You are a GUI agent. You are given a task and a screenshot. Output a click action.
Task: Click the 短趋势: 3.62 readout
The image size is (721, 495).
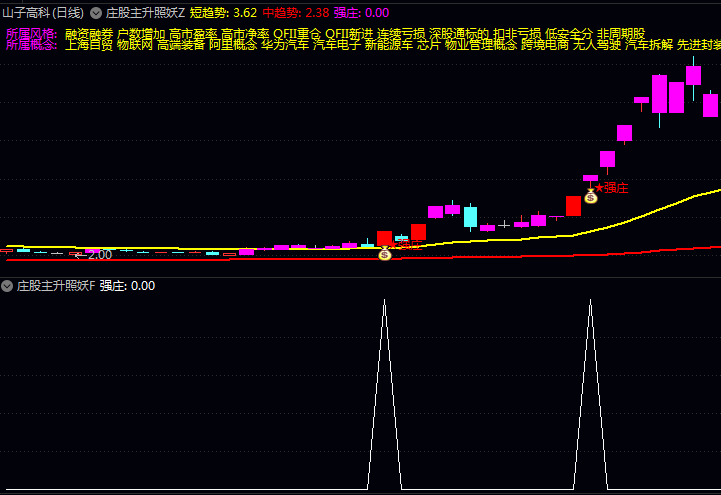[x=223, y=13]
